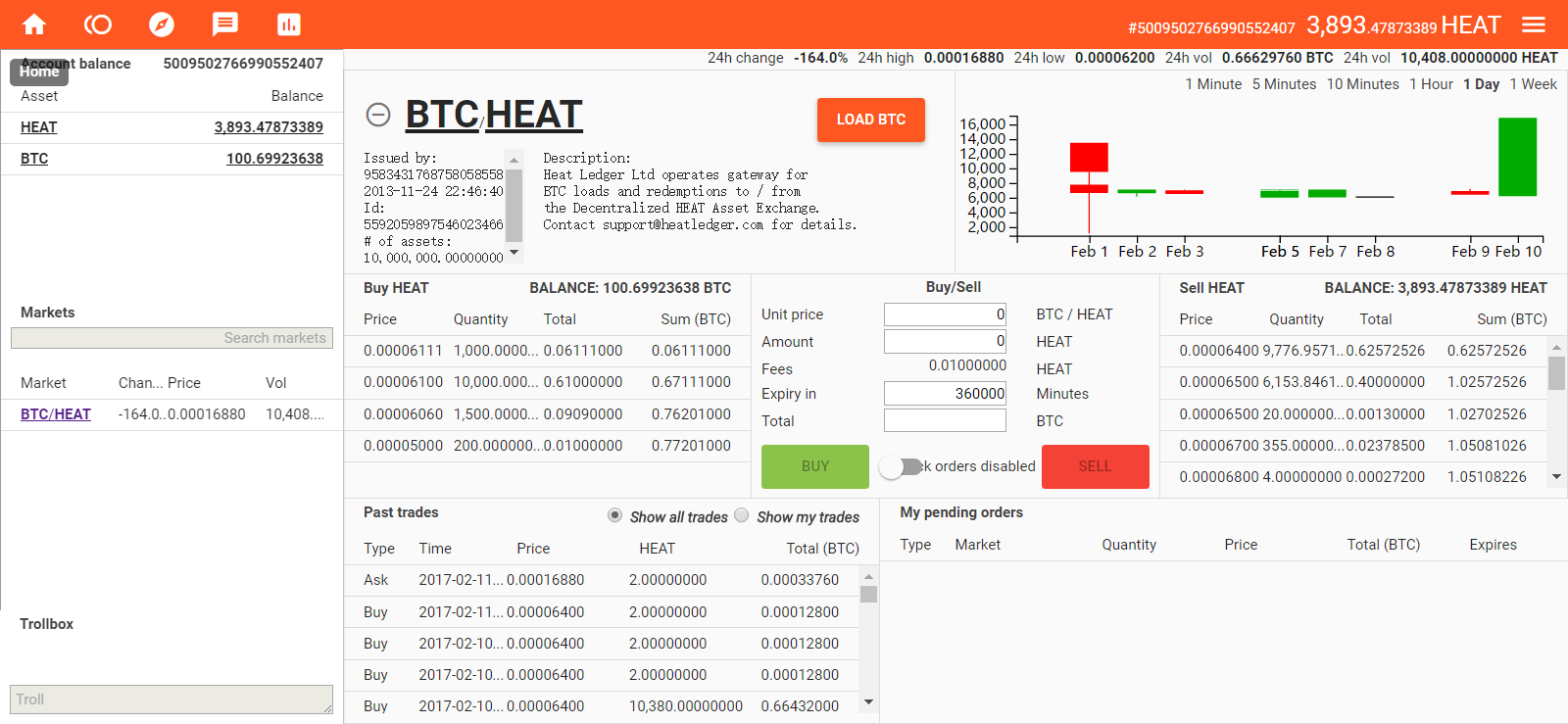Viewport: 1568px width, 724px height.
Task: Click the red SELL button
Action: tap(1095, 466)
